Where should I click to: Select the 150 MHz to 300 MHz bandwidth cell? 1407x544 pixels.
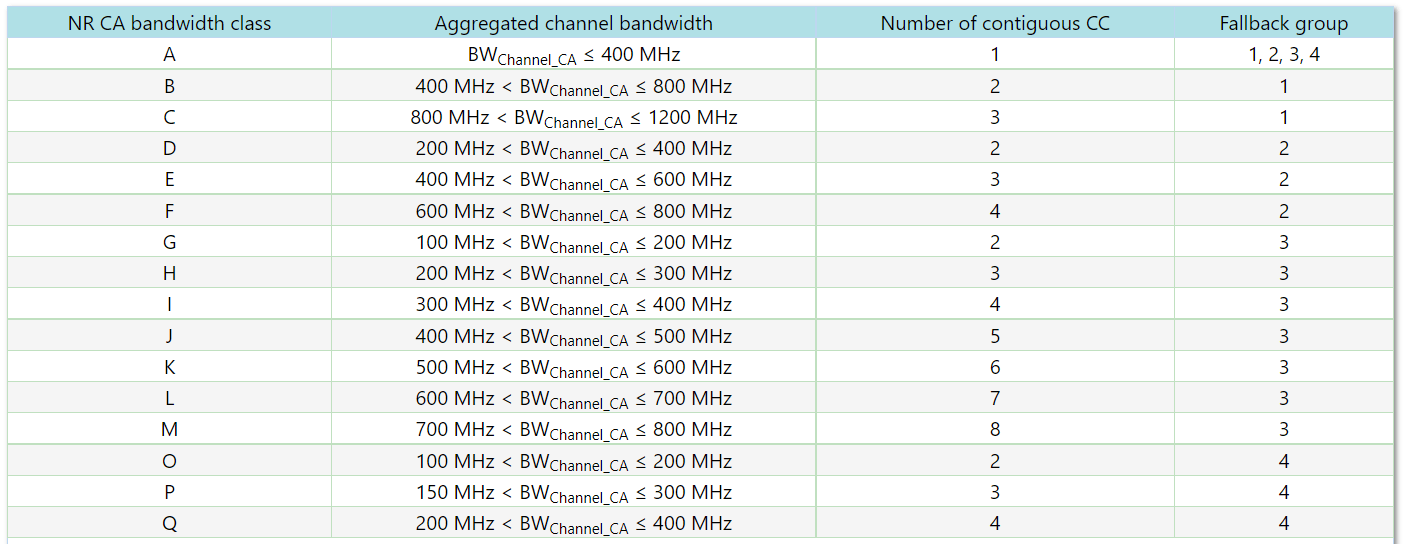(573, 493)
